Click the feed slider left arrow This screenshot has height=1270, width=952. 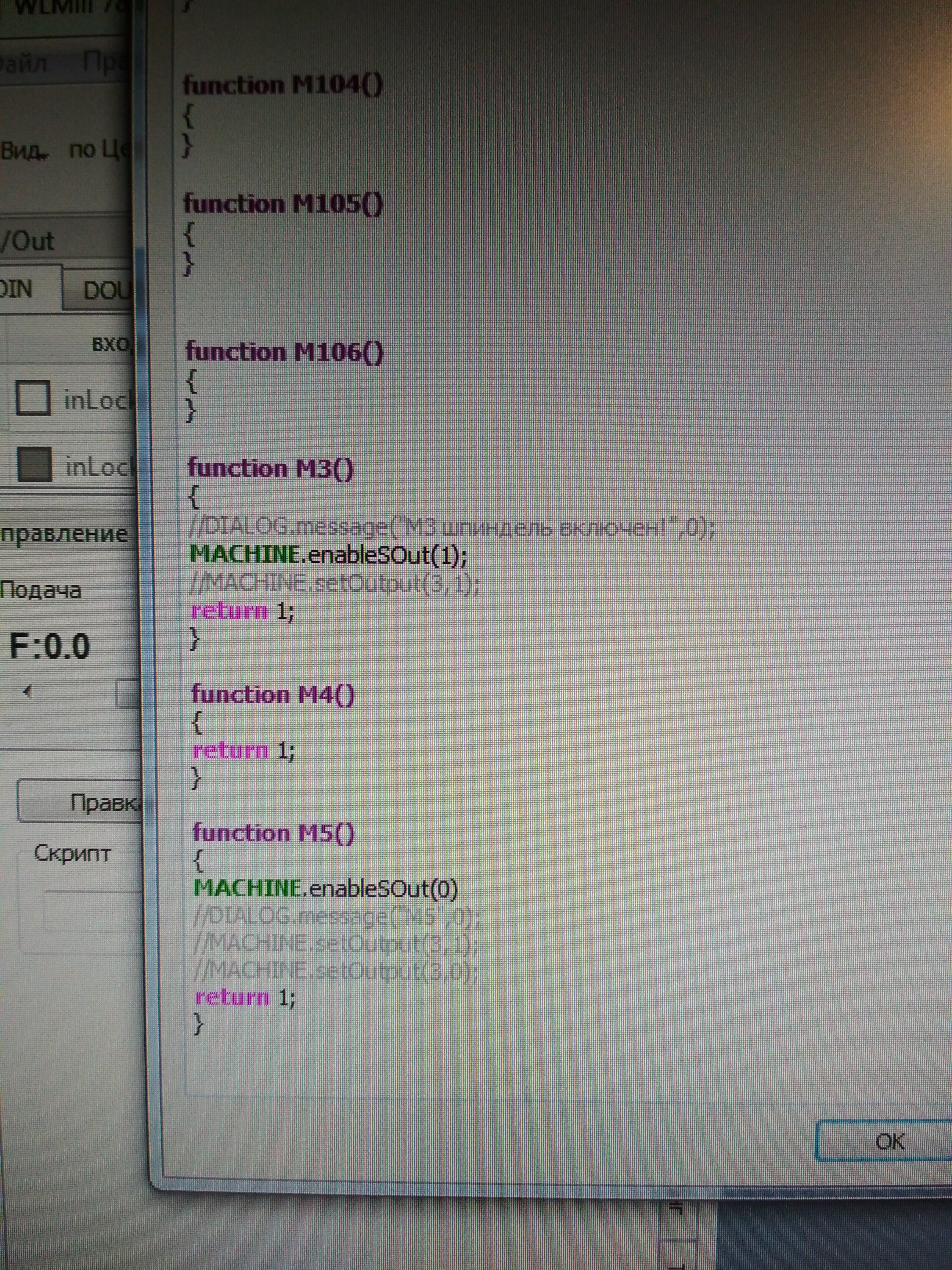click(x=27, y=691)
